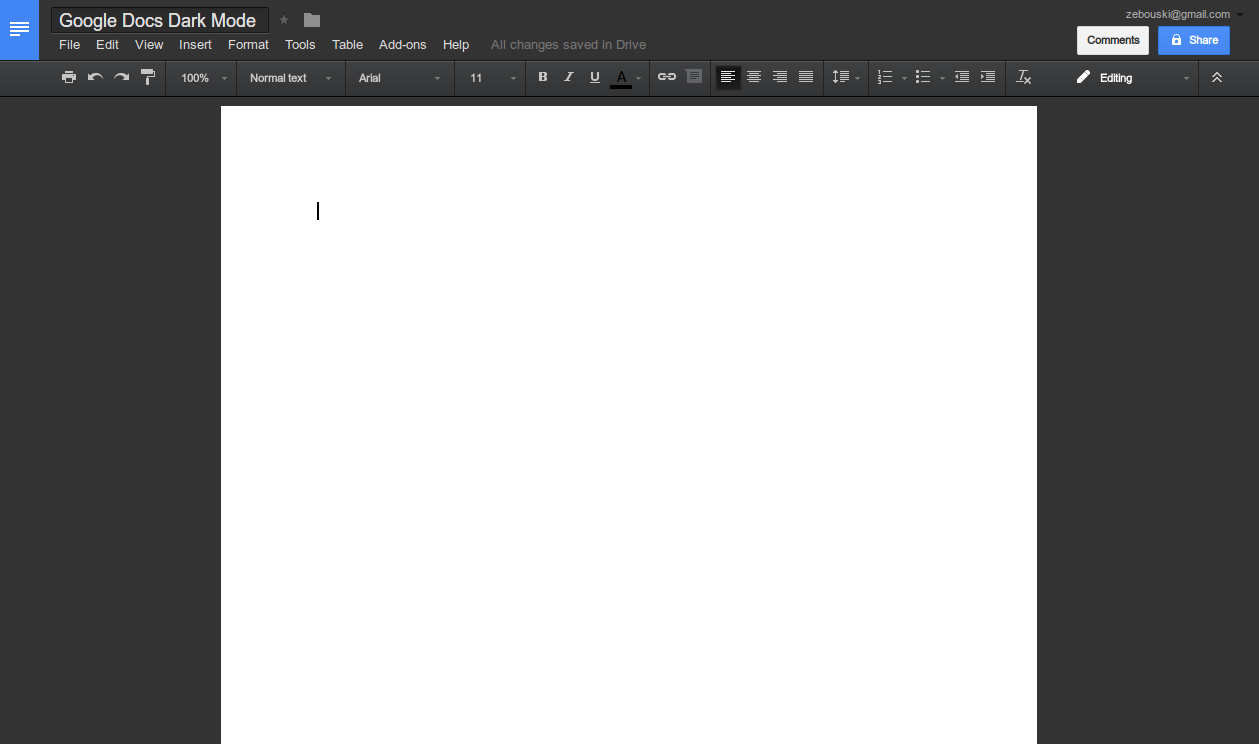Open the print dialog via printer icon
Screen dimensions: 1259x744
pyautogui.click(x=68, y=77)
